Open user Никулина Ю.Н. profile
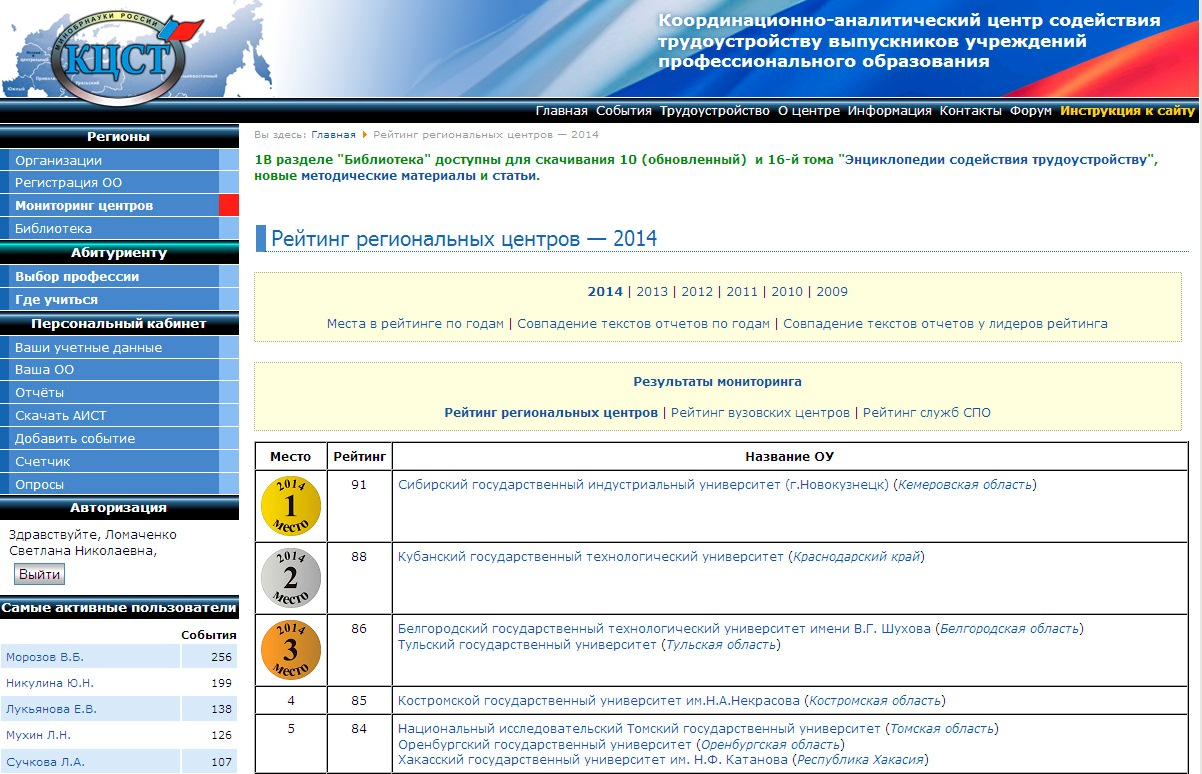This screenshot has height=774, width=1202. pos(50,684)
